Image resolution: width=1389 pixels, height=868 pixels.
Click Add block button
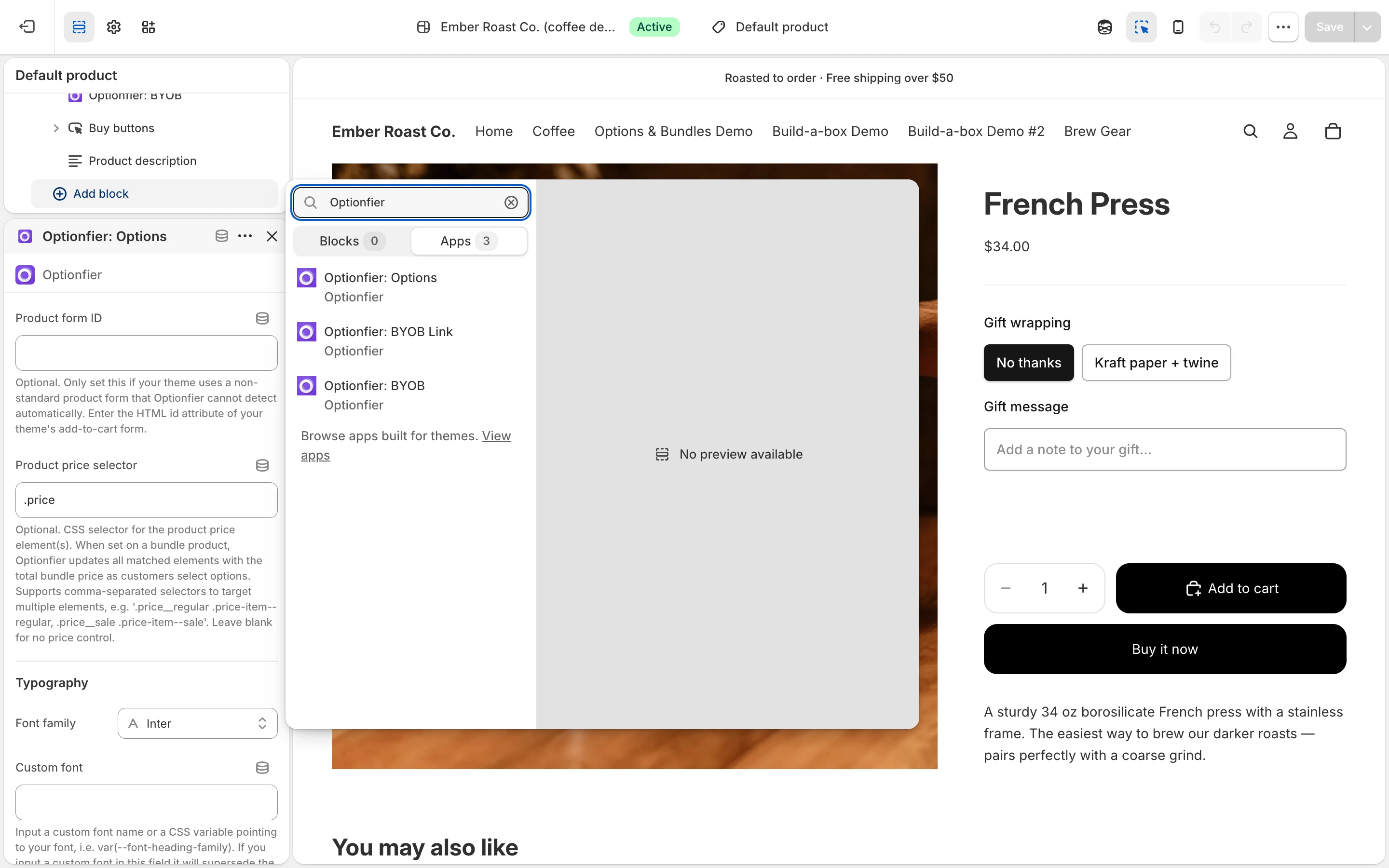click(x=154, y=193)
